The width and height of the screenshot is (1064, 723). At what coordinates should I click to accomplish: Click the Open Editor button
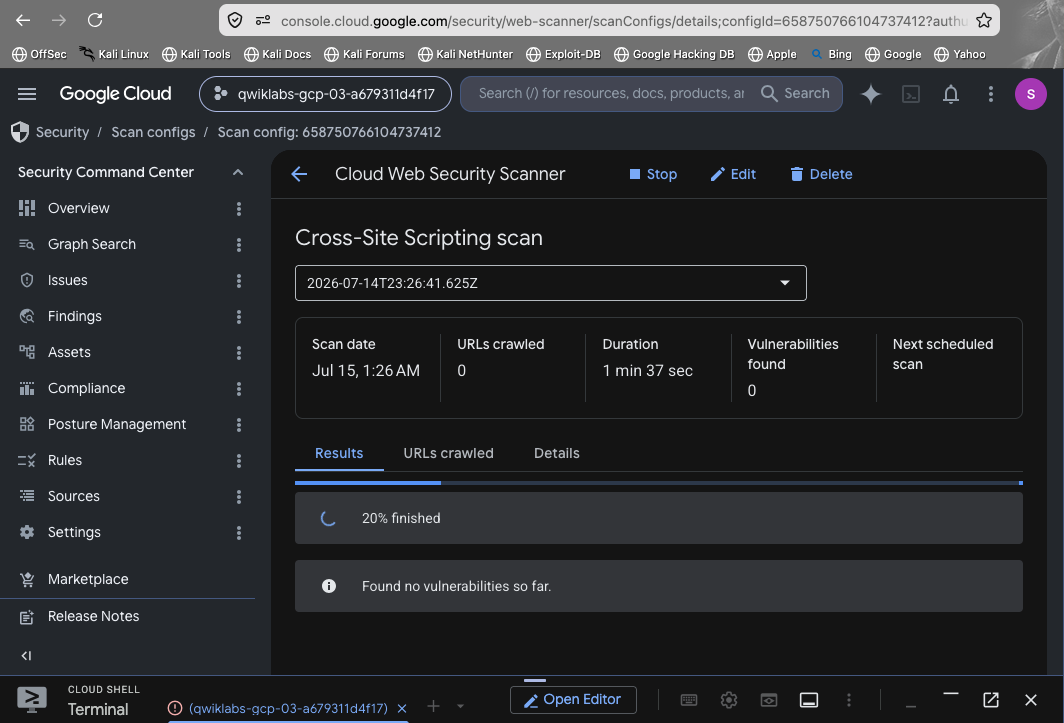(573, 700)
